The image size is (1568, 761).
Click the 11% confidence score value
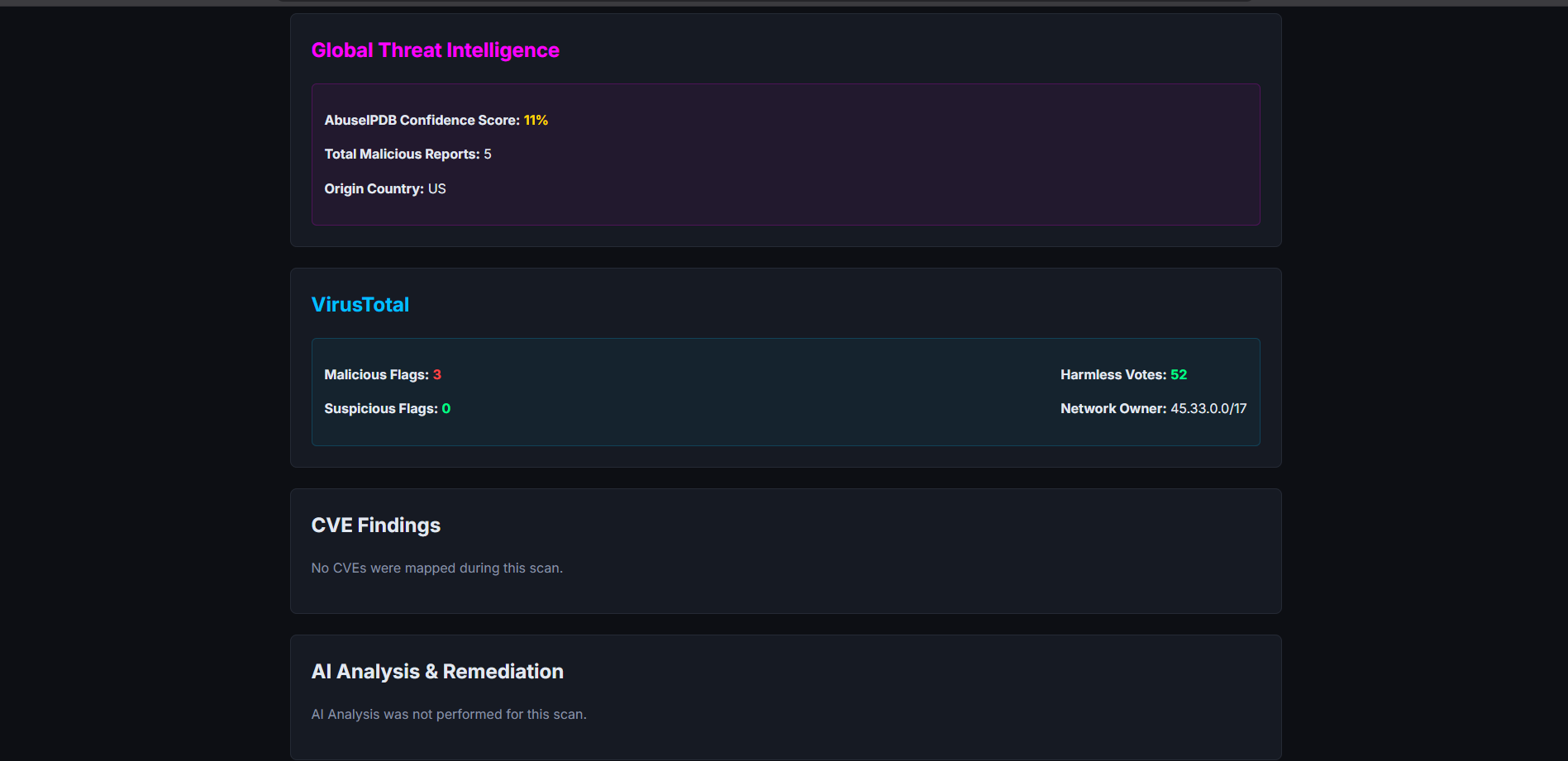(536, 121)
